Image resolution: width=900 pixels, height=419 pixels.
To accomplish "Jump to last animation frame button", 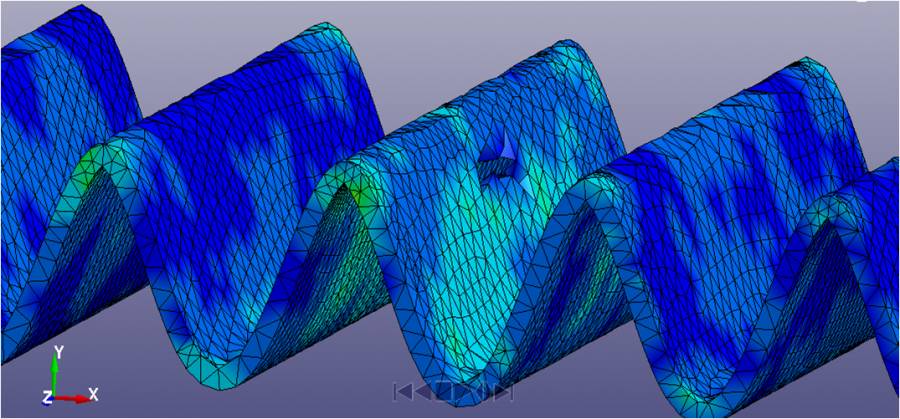I will [503, 392].
